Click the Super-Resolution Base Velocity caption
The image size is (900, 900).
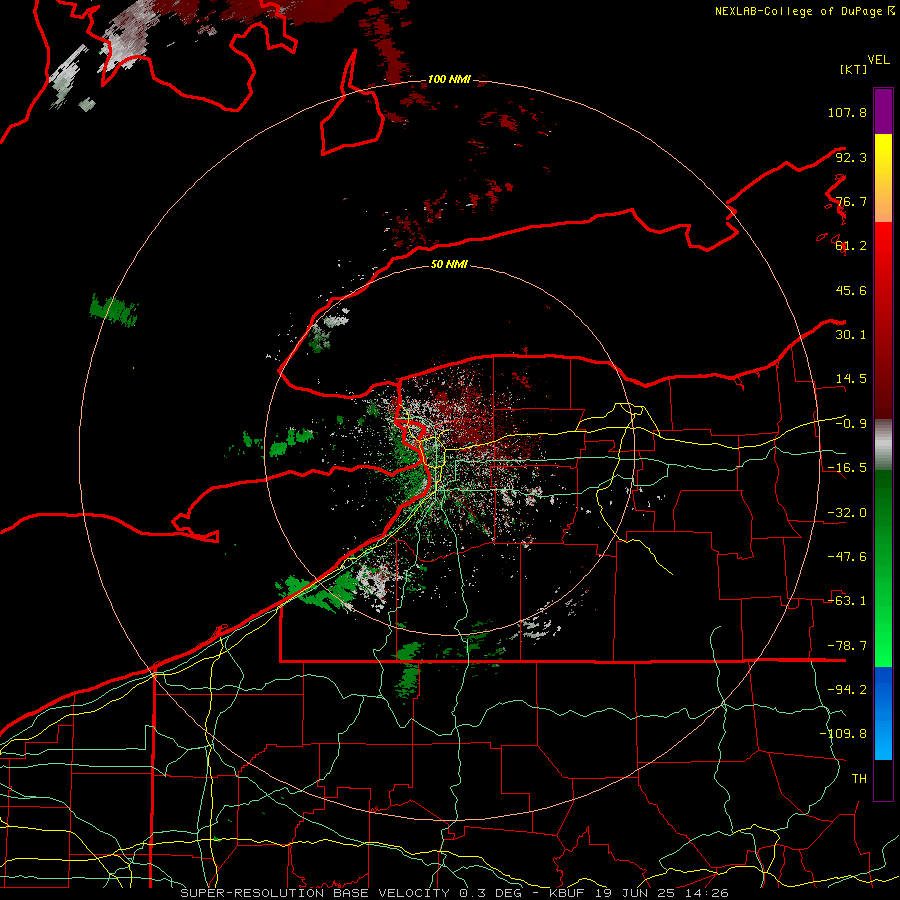click(455, 893)
